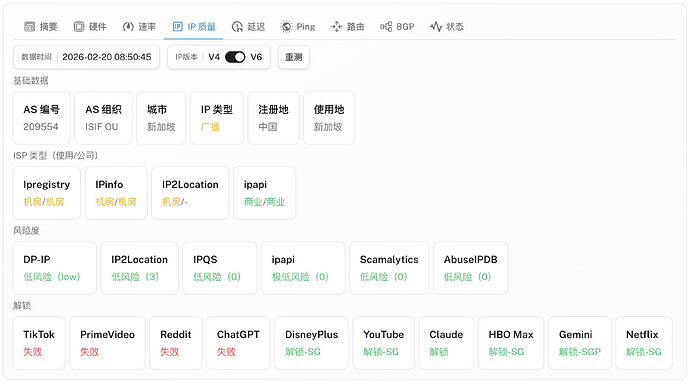
Task: Click the 速率 speedometer icon
Action: [128, 27]
